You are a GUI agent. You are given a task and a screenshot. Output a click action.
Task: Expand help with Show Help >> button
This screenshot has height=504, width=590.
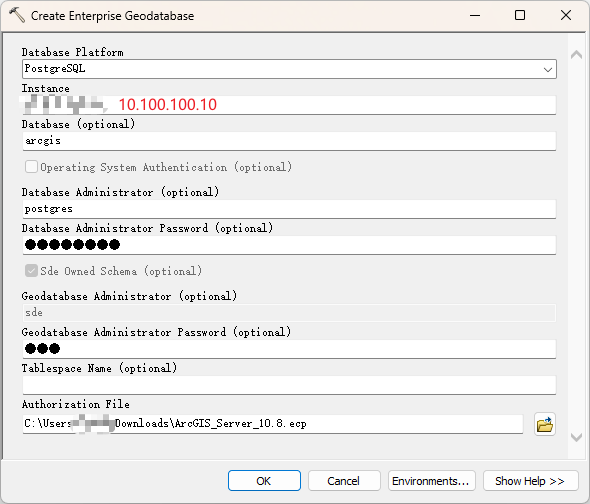pos(530,481)
